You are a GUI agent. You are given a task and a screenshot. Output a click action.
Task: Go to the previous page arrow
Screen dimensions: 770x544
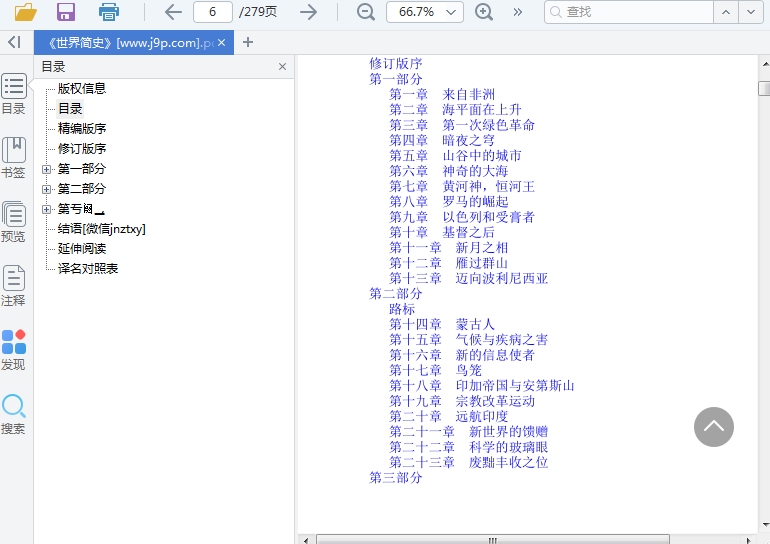click(173, 12)
